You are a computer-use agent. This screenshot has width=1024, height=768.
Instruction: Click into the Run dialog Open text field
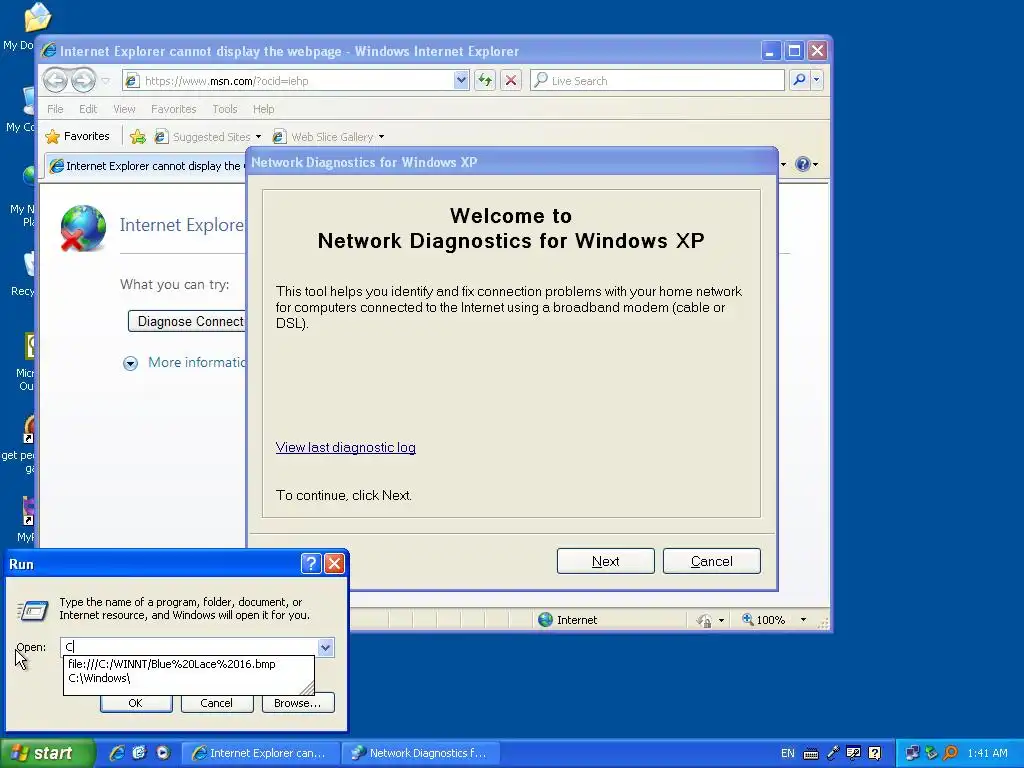pos(189,647)
